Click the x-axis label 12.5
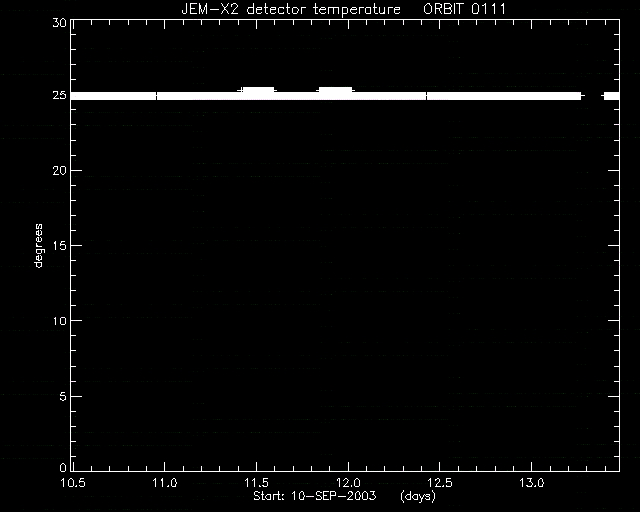Viewport: 640px width, 512px height. (x=440, y=483)
